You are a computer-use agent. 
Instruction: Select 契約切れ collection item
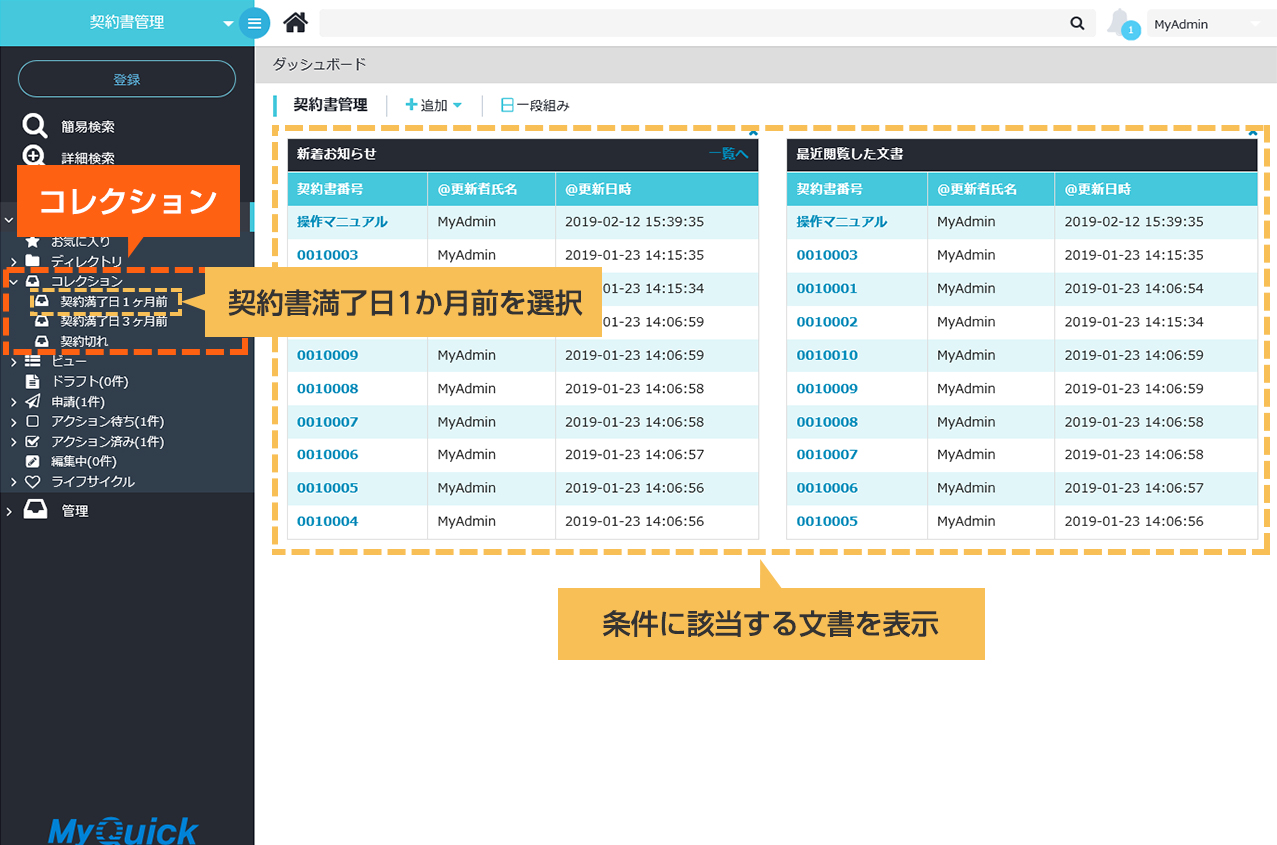[84, 341]
